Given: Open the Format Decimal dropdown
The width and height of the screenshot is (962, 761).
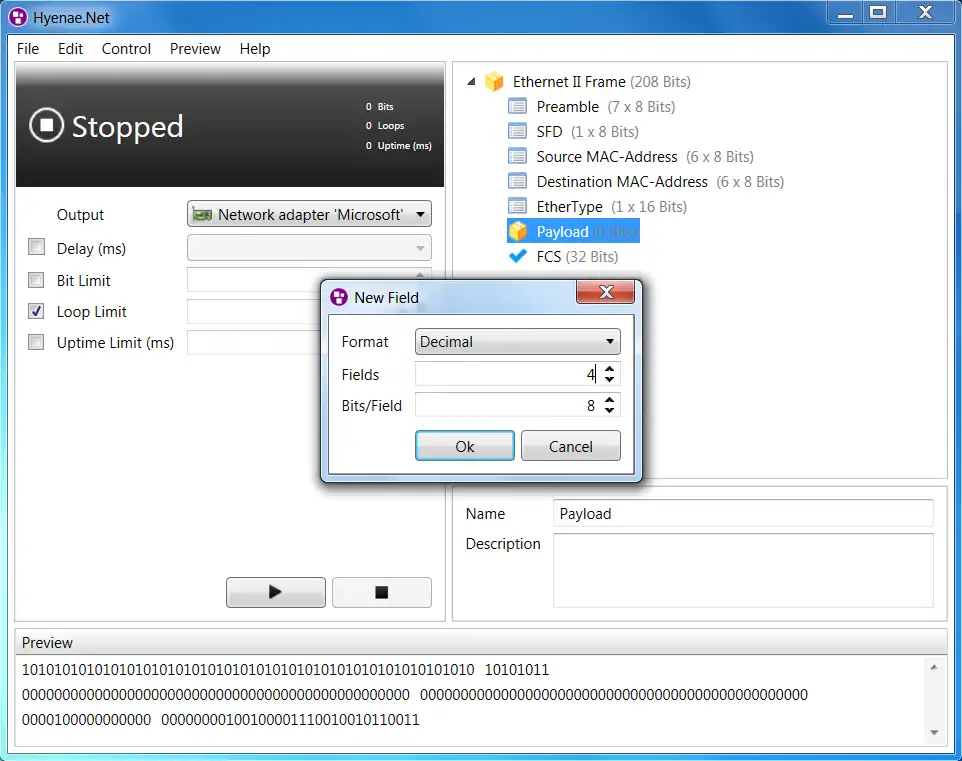Looking at the screenshot, I should tap(517, 342).
